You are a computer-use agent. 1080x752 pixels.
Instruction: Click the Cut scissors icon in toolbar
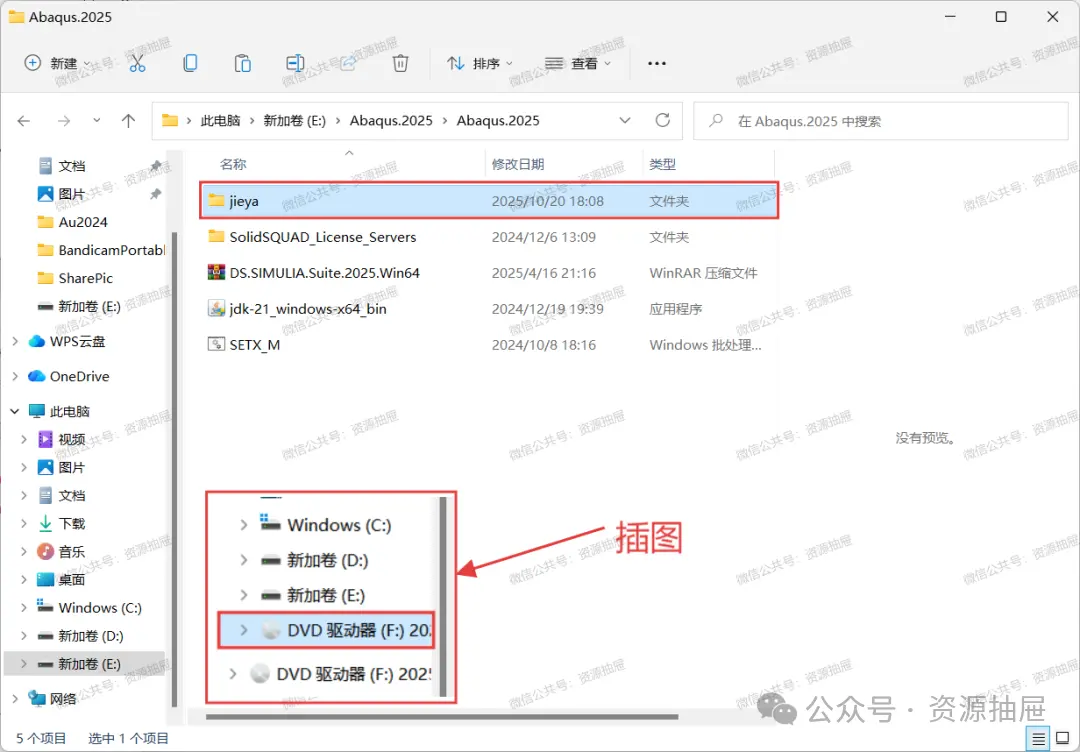click(x=138, y=63)
